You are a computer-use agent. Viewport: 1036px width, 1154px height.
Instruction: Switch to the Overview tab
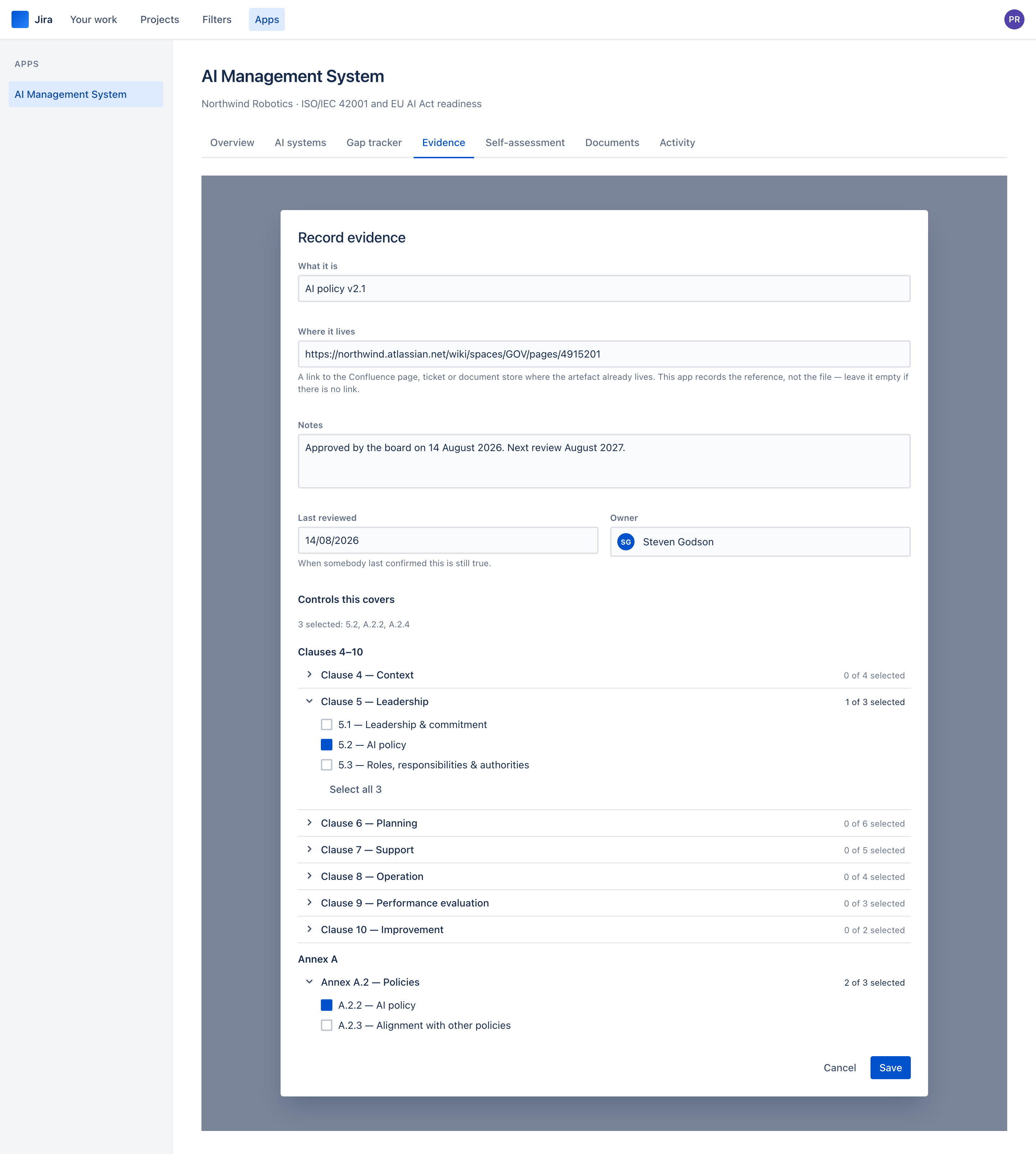pos(232,142)
